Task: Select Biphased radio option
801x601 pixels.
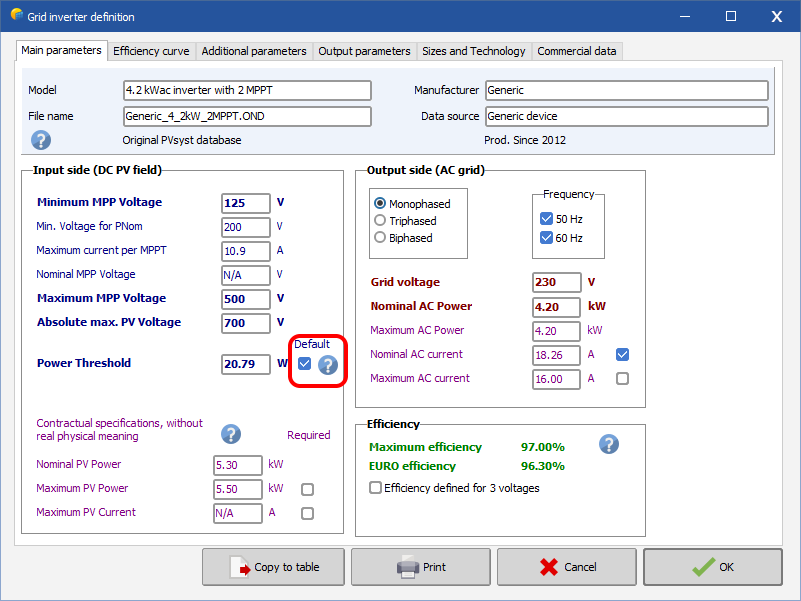Action: (380, 237)
